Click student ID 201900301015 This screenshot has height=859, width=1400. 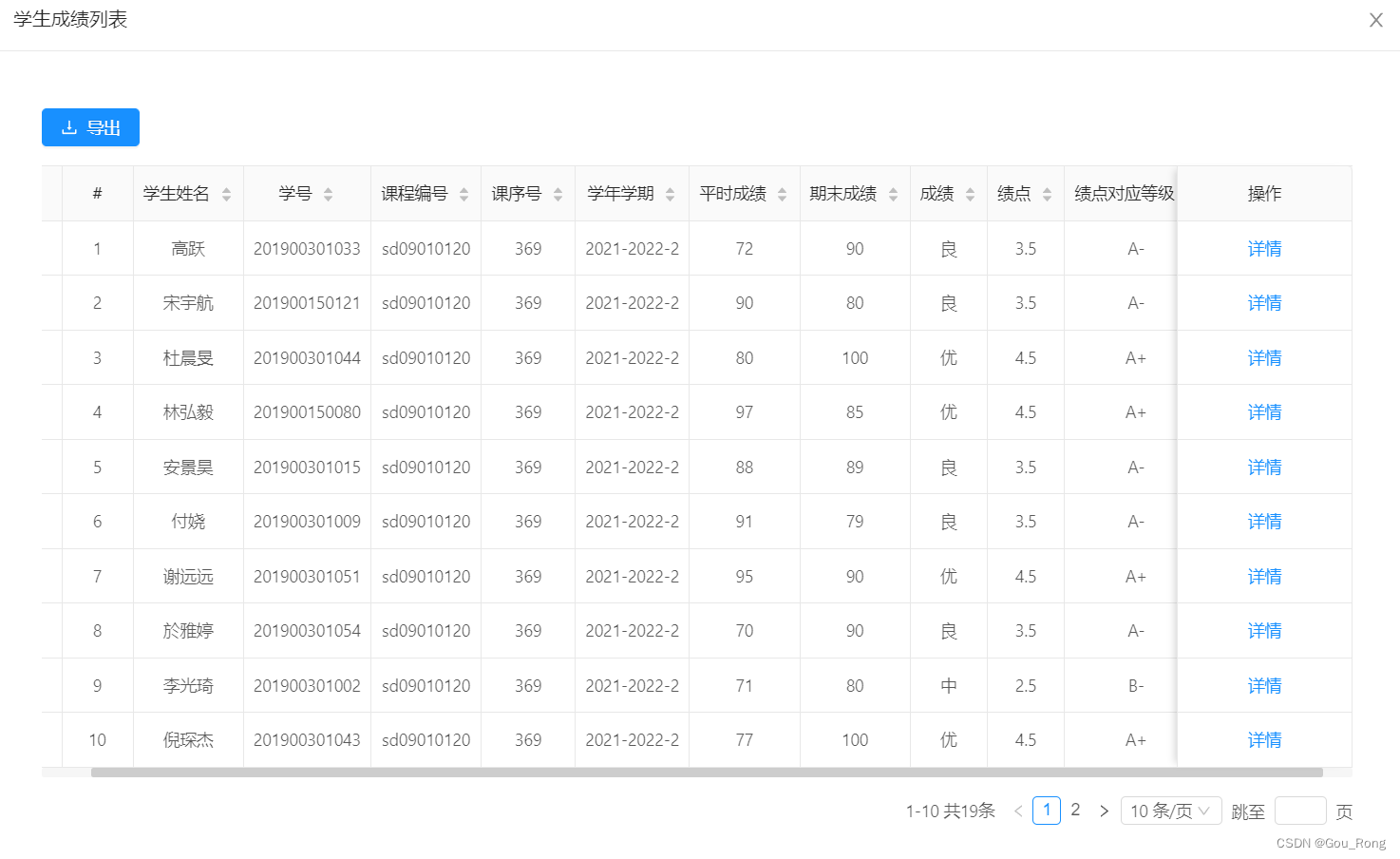pyautogui.click(x=307, y=468)
